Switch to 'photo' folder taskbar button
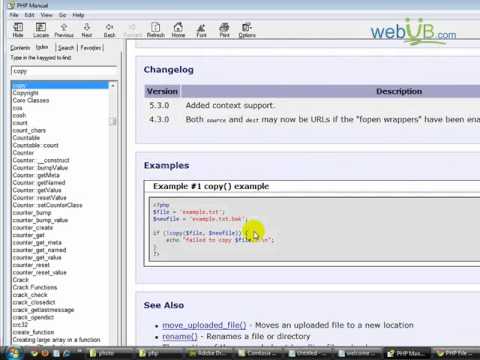480x360 pixels. (107, 353)
